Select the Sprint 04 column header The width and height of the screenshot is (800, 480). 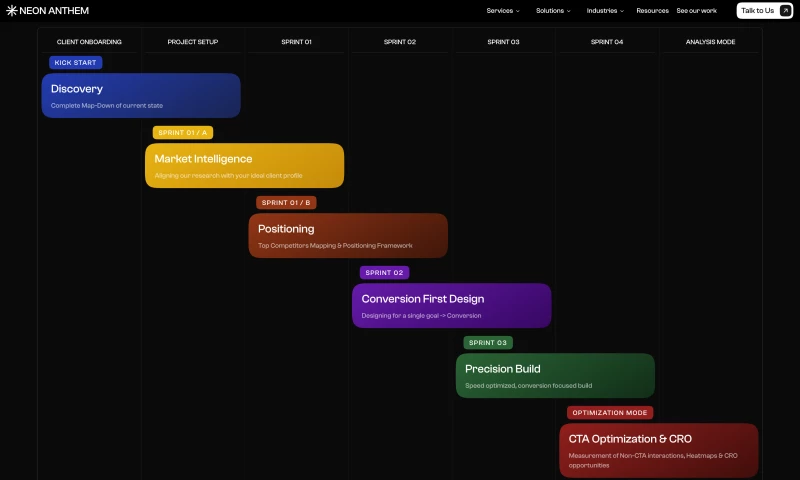607,42
